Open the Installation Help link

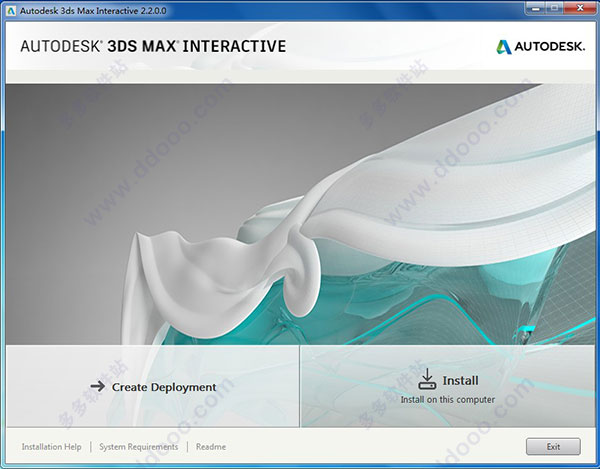(51, 446)
